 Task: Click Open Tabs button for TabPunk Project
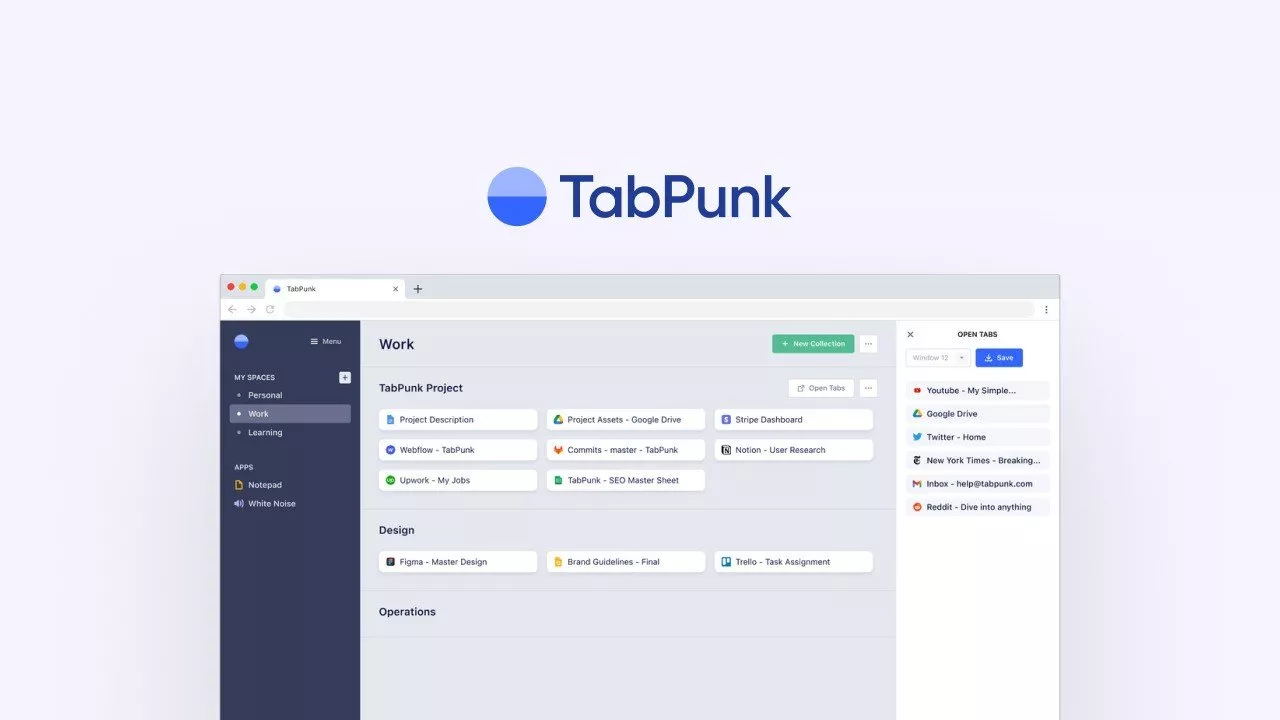point(821,388)
